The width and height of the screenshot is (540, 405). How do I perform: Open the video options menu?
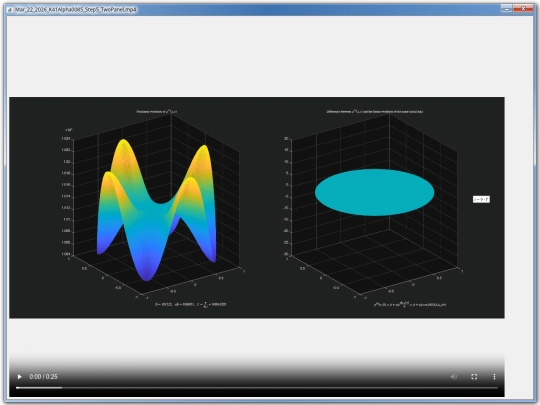[494, 377]
